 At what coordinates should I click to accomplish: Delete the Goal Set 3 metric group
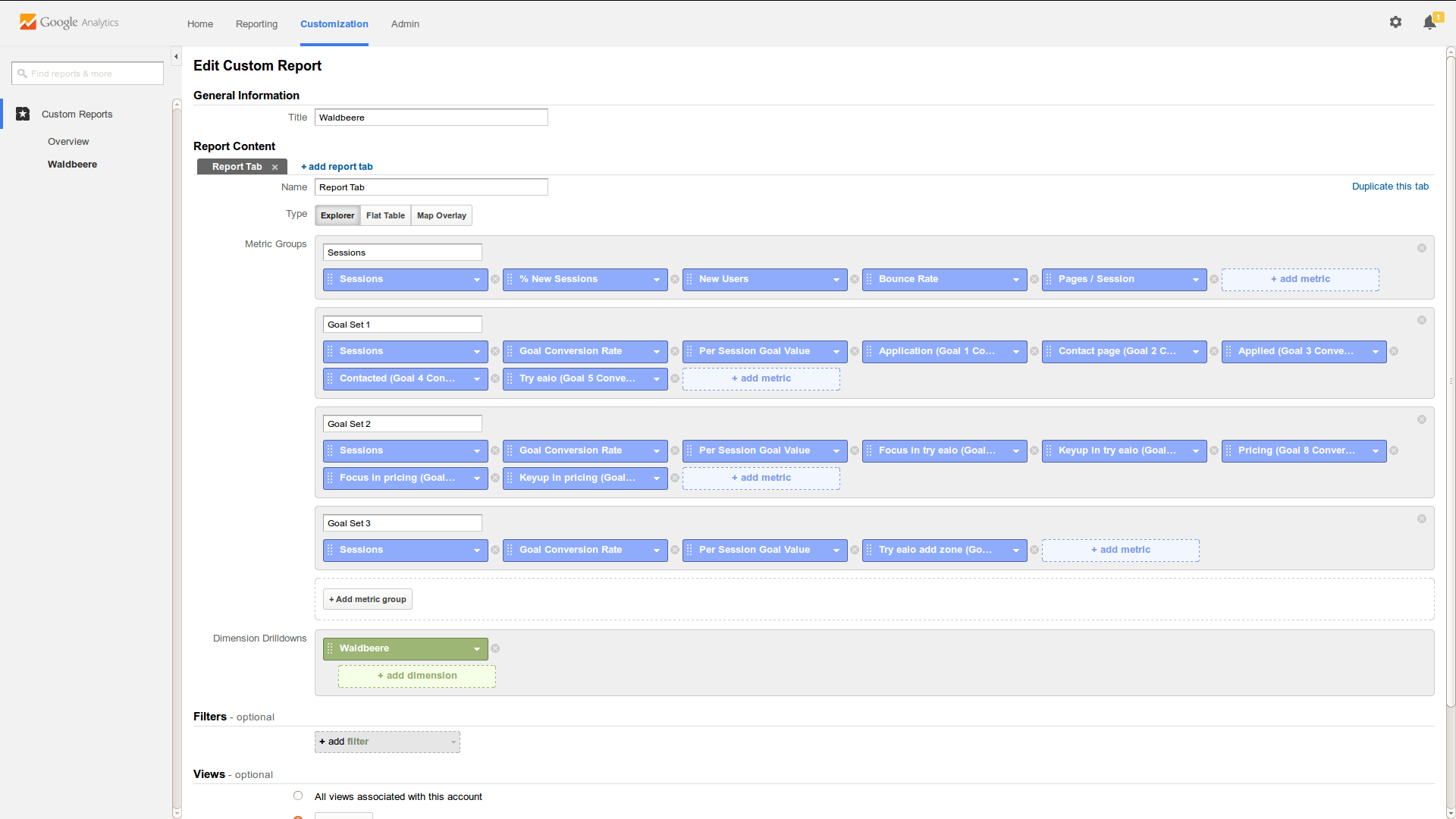pyautogui.click(x=1422, y=519)
